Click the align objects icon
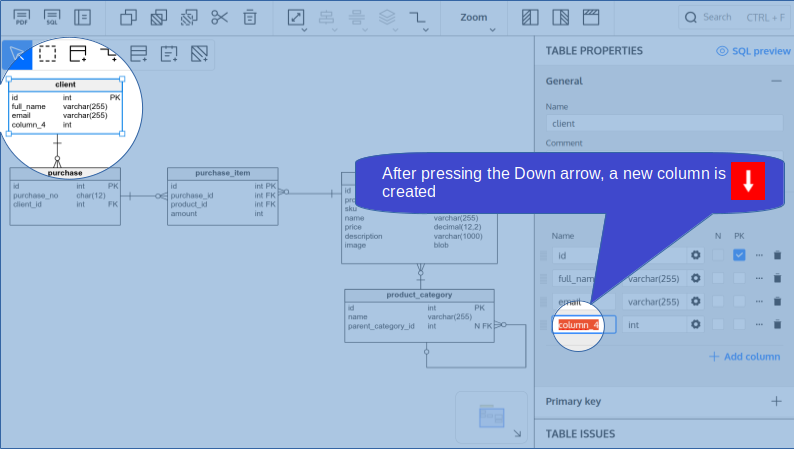 [326, 17]
